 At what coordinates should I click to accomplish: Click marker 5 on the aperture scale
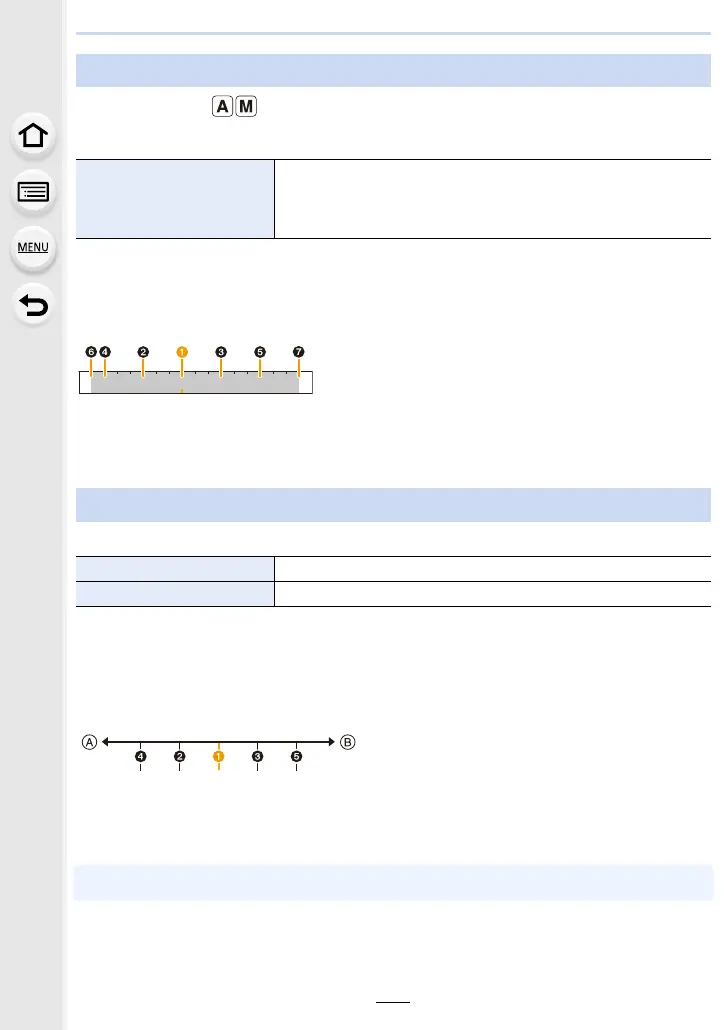[x=260, y=352]
